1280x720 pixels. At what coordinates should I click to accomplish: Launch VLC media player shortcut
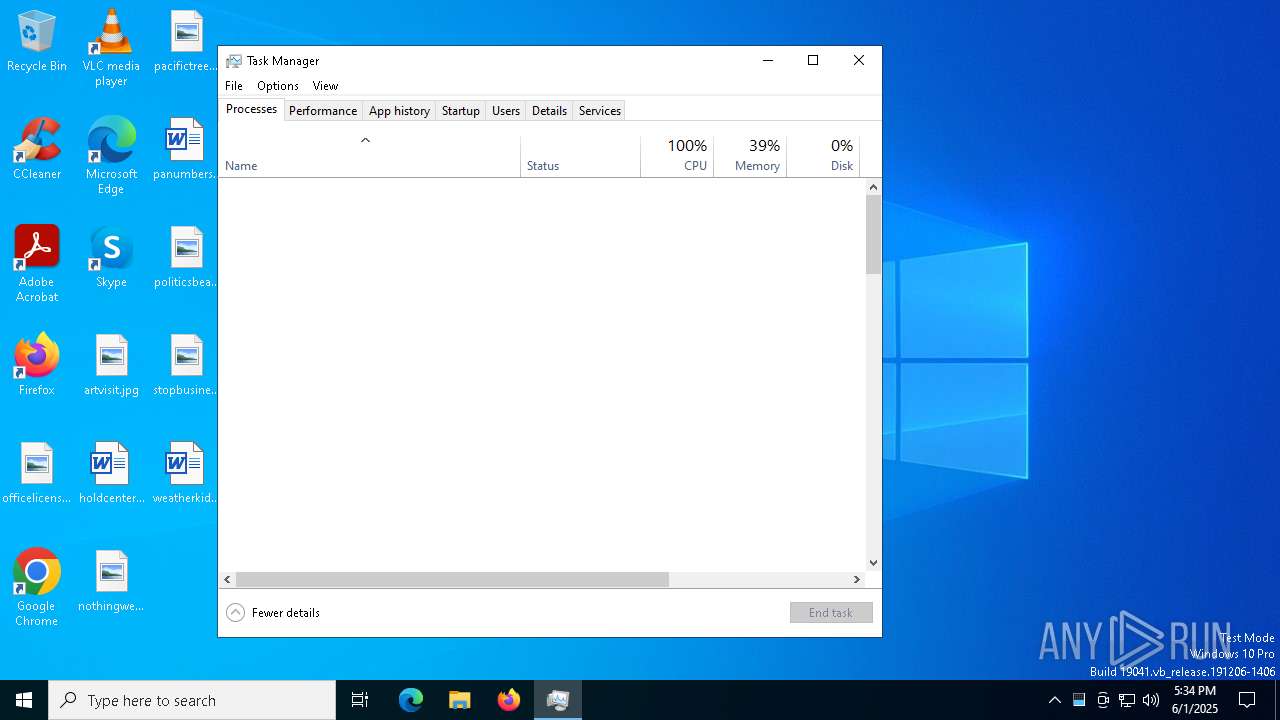[111, 47]
